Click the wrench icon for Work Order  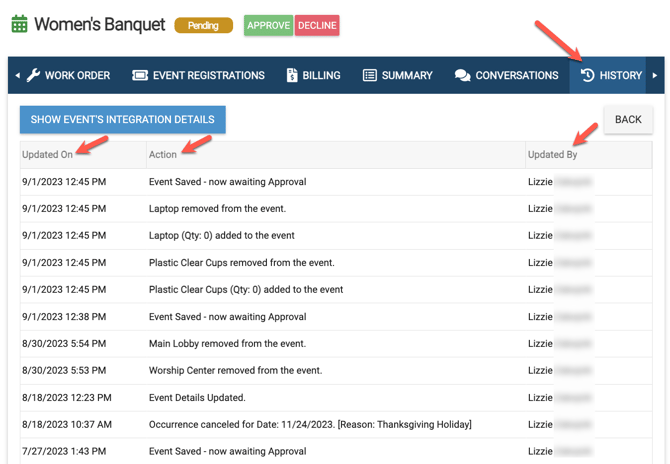pyautogui.click(x=33, y=75)
